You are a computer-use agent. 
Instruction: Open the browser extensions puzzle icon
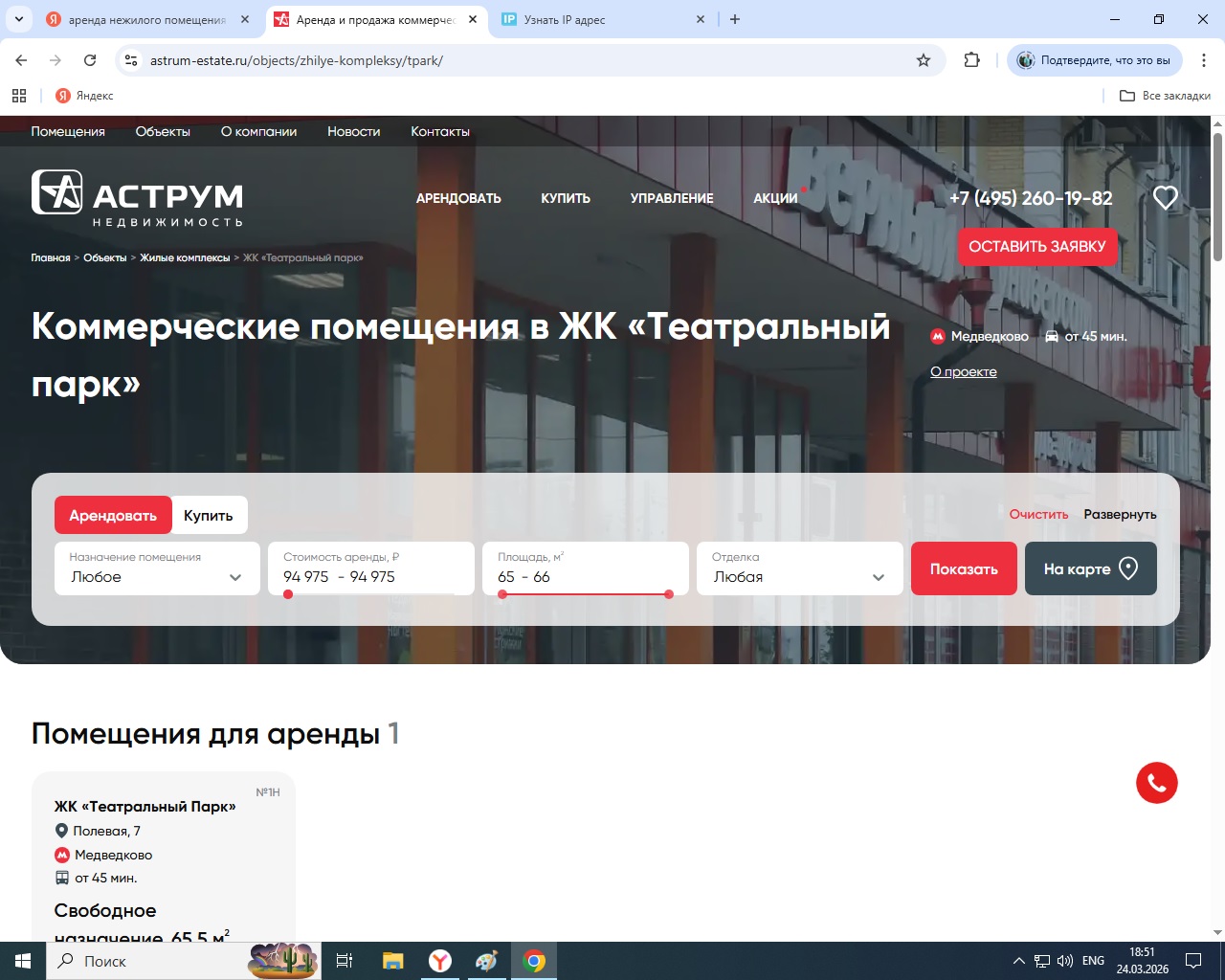(972, 60)
